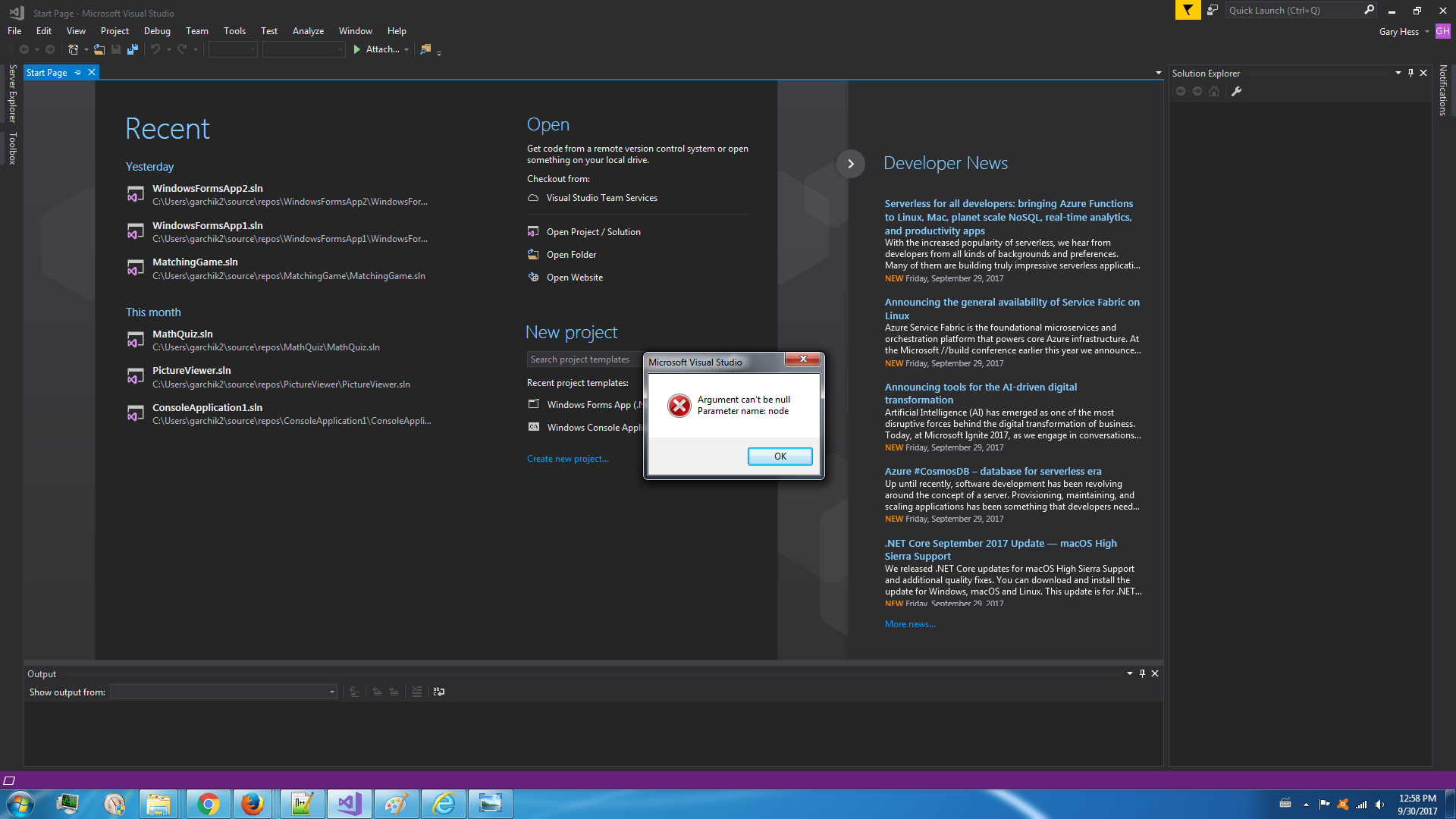
Task: Close the Microsoft Visual Studio error dialog
Action: 802,359
